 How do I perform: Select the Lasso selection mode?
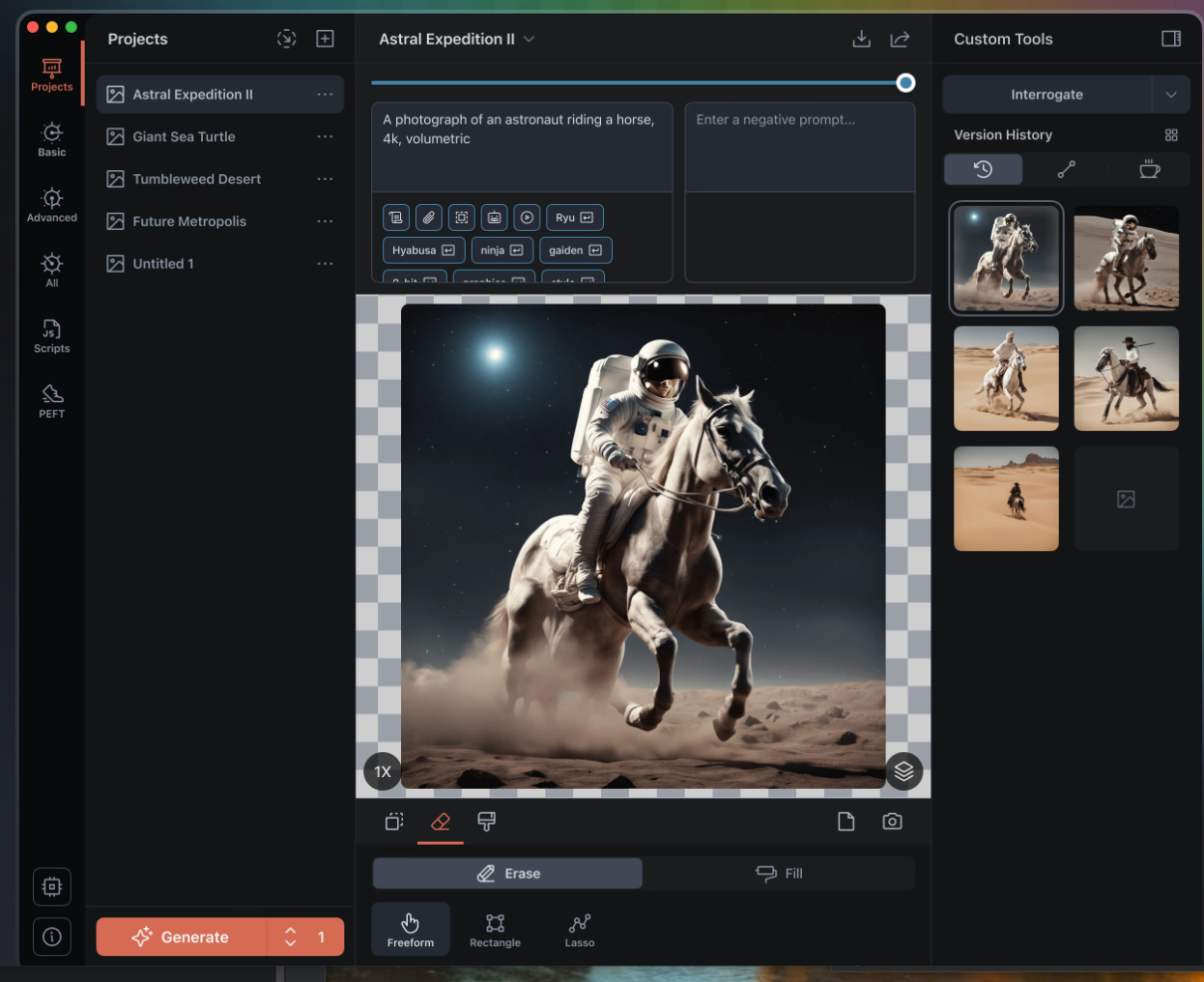pos(580,930)
